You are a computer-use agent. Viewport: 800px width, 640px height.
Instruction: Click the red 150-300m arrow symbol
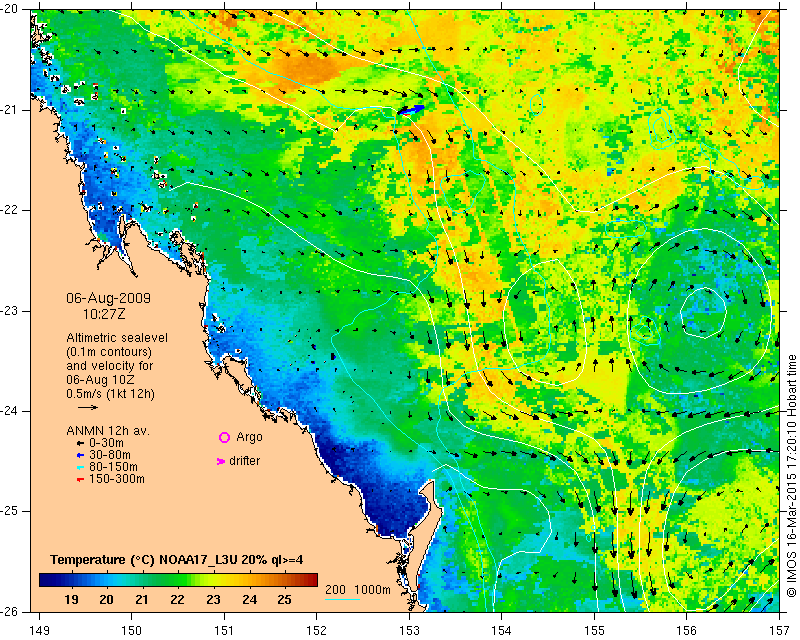(x=80, y=479)
